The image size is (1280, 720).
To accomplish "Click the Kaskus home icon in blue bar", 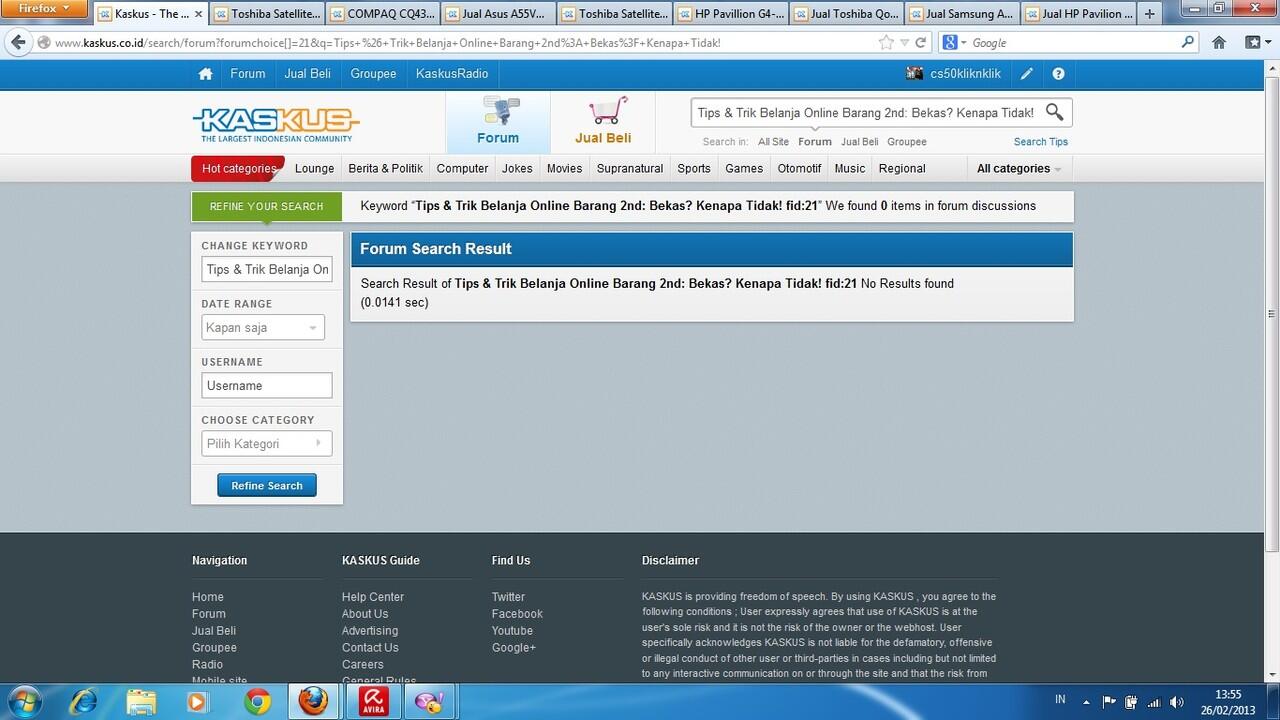I will coord(205,74).
